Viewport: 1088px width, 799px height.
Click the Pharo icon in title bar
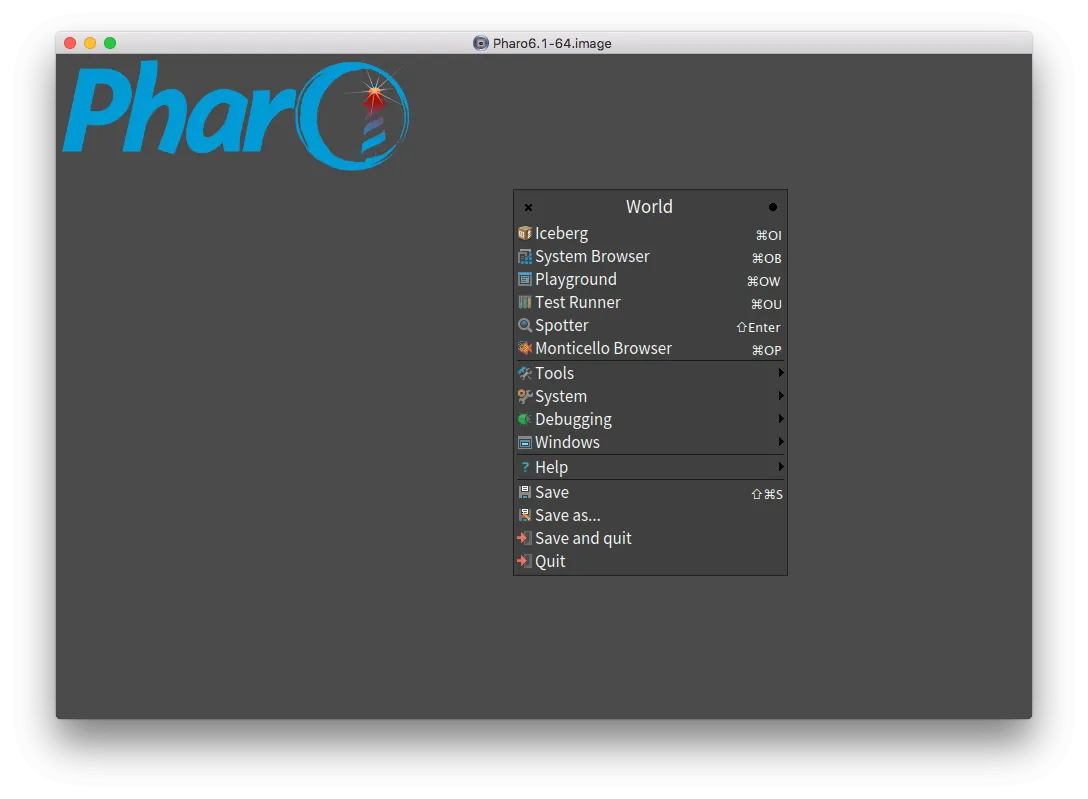(480, 43)
